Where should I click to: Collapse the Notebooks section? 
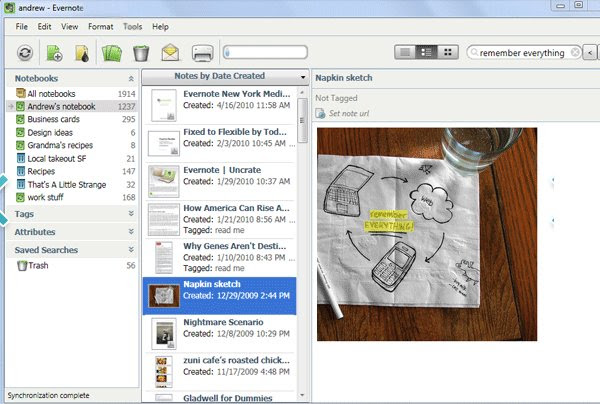pyautogui.click(x=131, y=78)
